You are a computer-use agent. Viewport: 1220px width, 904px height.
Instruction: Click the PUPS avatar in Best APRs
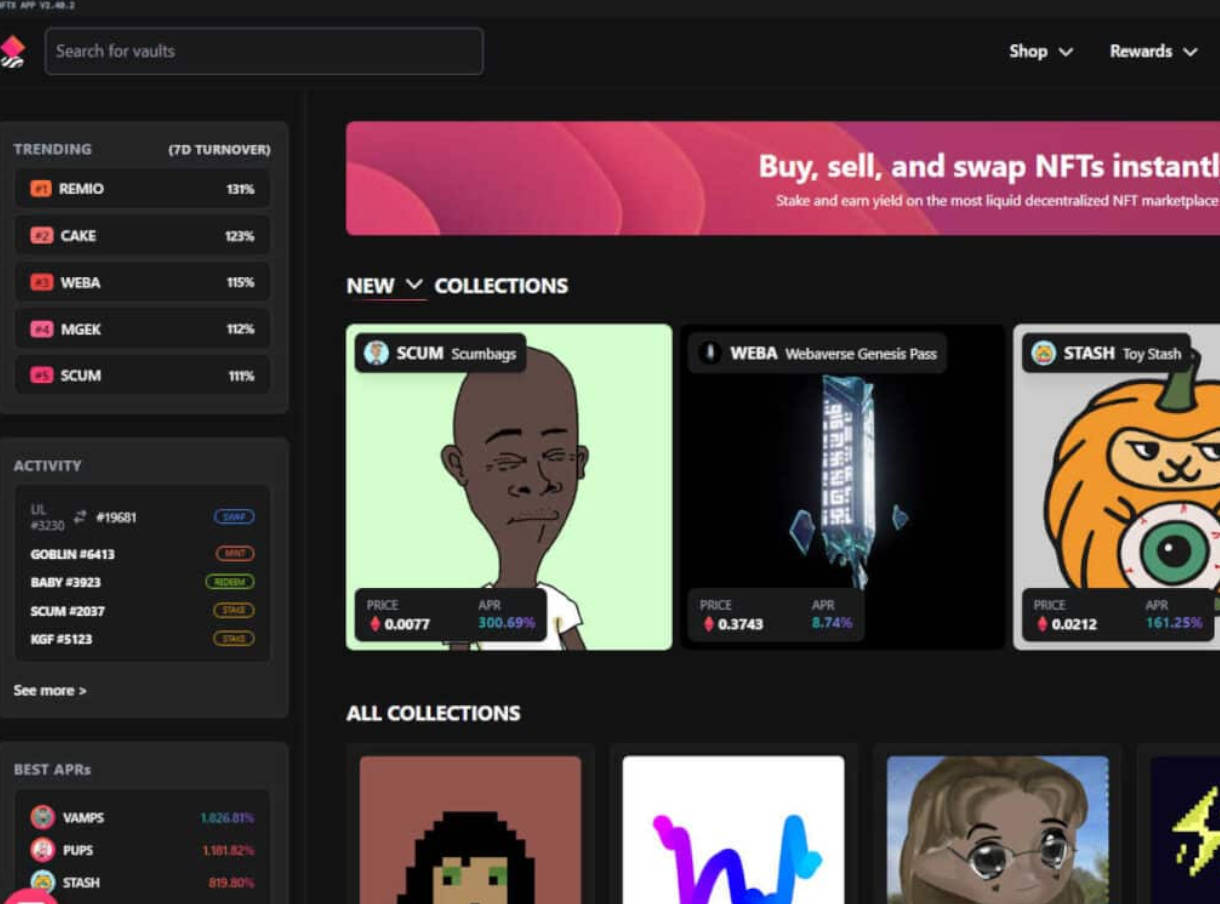42,850
